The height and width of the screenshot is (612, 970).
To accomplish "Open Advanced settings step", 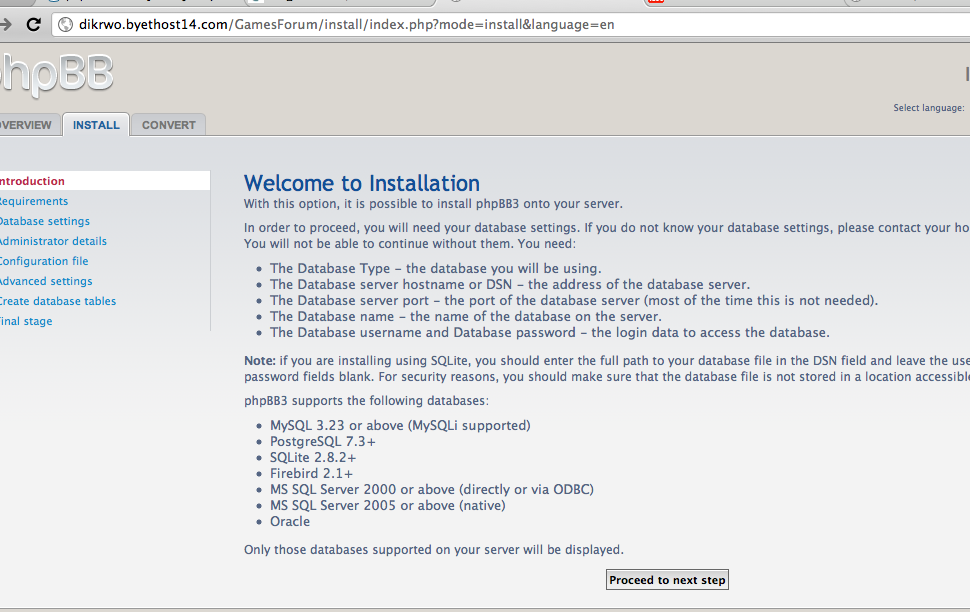I will pyautogui.click(x=45, y=281).
